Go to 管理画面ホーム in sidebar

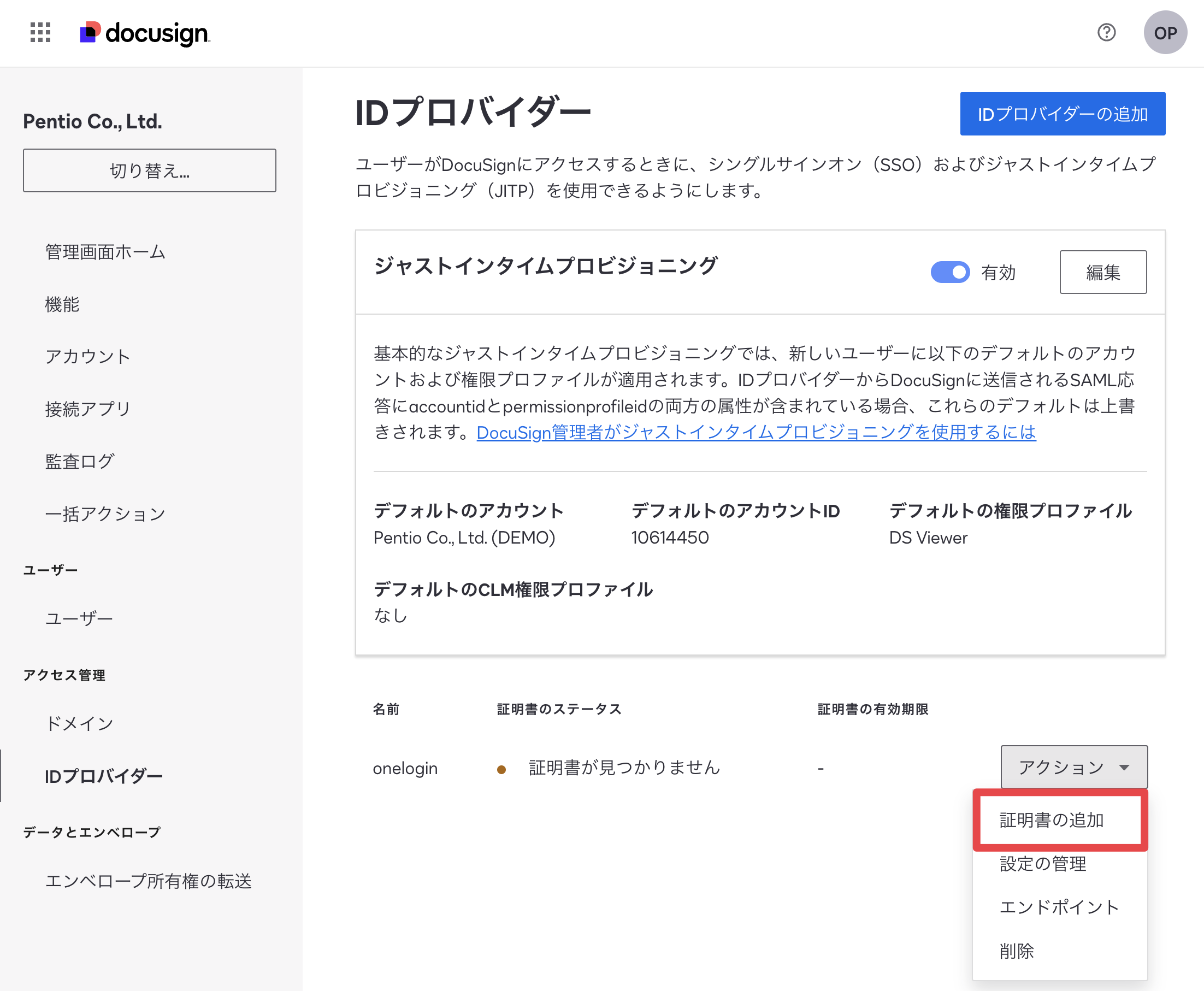tap(105, 252)
